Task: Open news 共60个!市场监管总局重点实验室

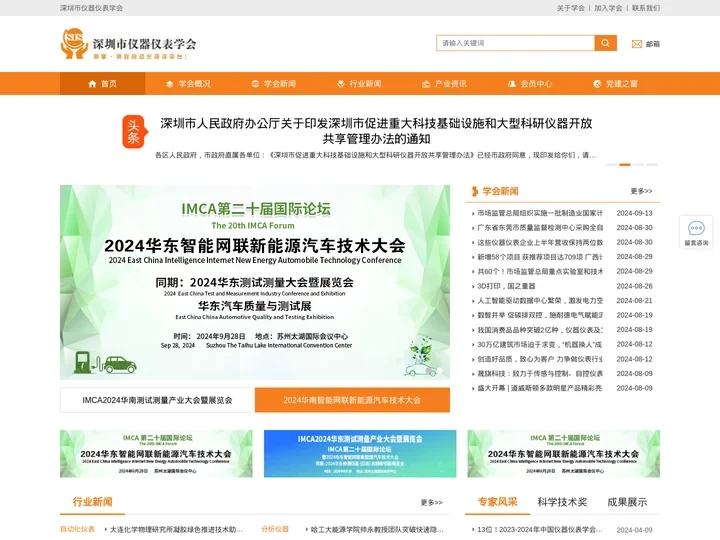Action: coord(540,271)
